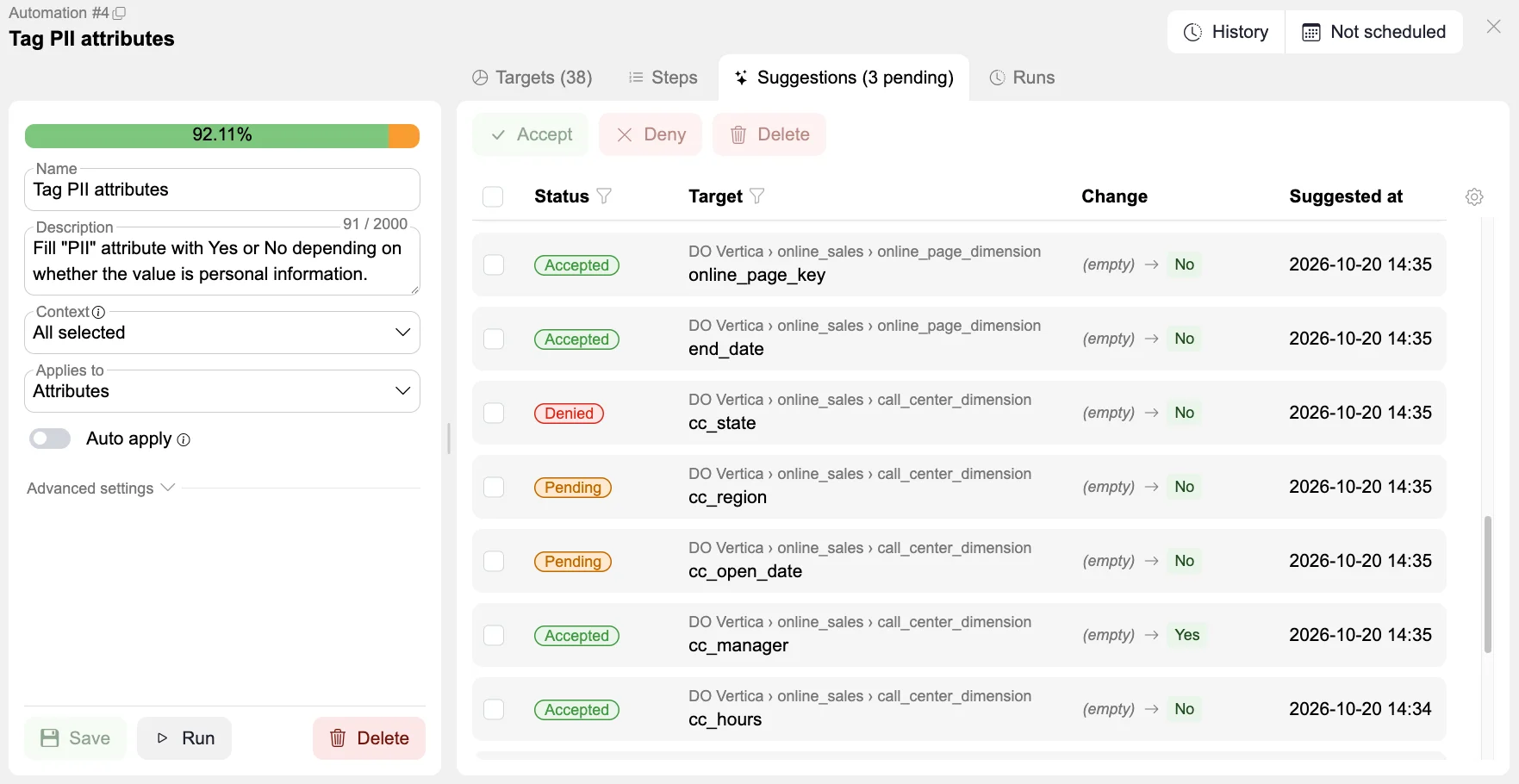Close the automation panel
This screenshot has height=784, width=1519.
(1494, 27)
